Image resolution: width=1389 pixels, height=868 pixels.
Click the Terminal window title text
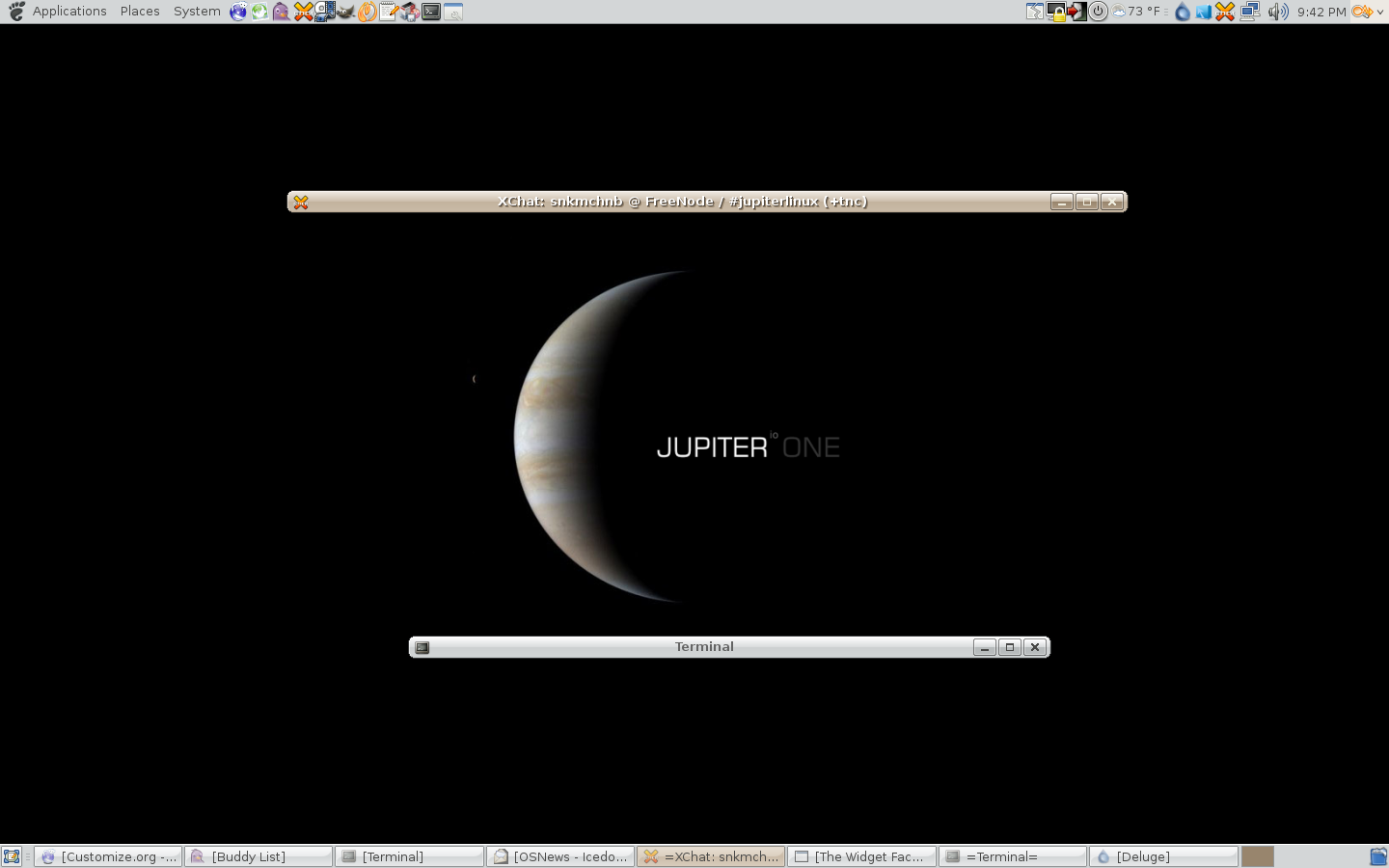pyautogui.click(x=704, y=647)
